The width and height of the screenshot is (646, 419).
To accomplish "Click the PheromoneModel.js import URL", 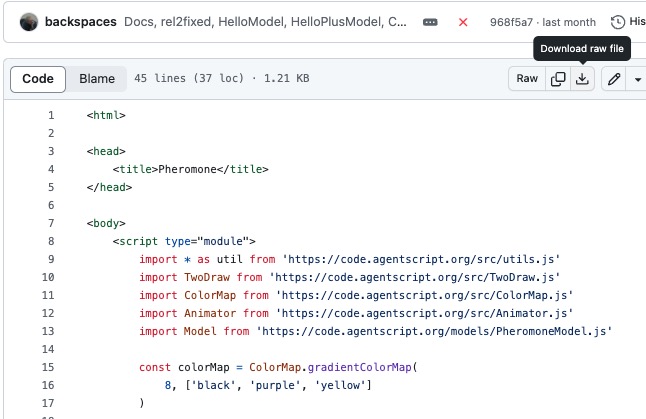I will click(x=434, y=331).
